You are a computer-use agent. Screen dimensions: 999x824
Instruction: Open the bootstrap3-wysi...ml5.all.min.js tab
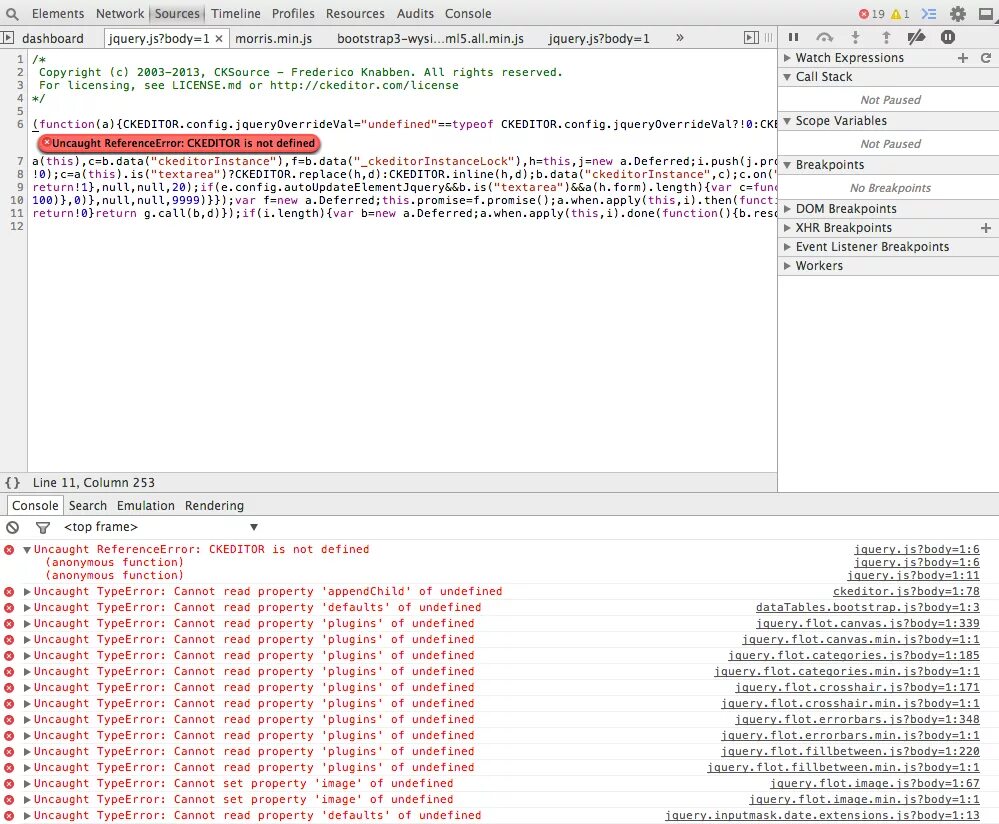point(430,38)
